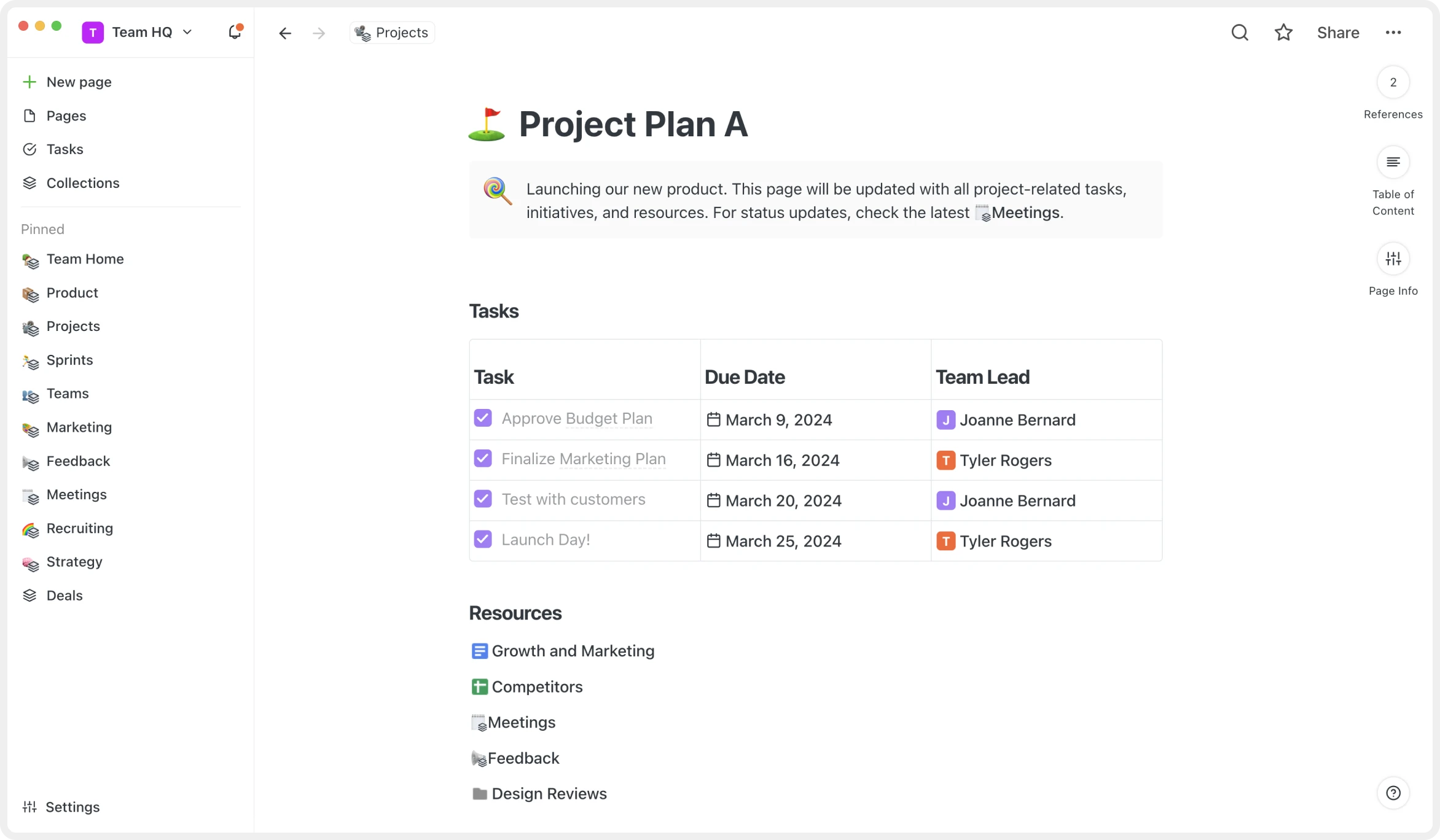This screenshot has height=840, width=1440.
Task: Open the Table of Content panel
Action: click(x=1393, y=161)
